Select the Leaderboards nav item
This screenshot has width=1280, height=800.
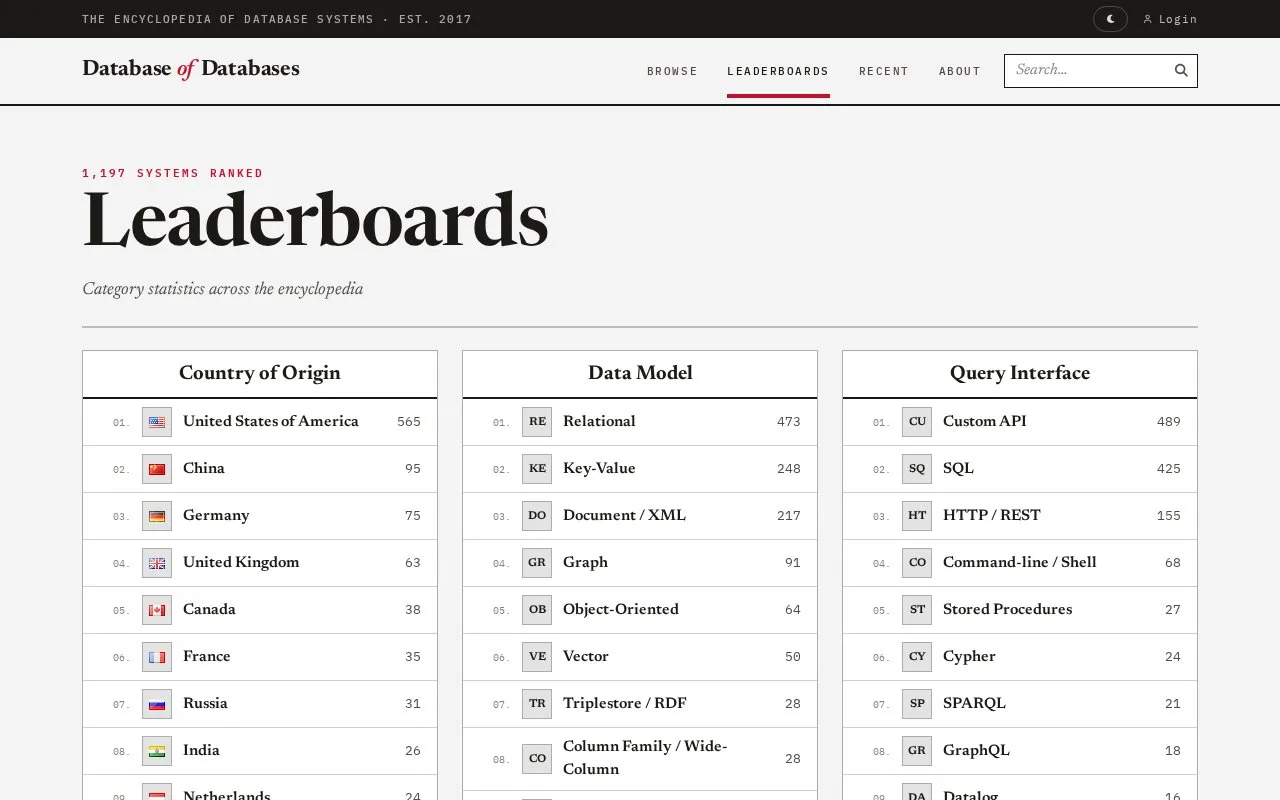(x=778, y=71)
